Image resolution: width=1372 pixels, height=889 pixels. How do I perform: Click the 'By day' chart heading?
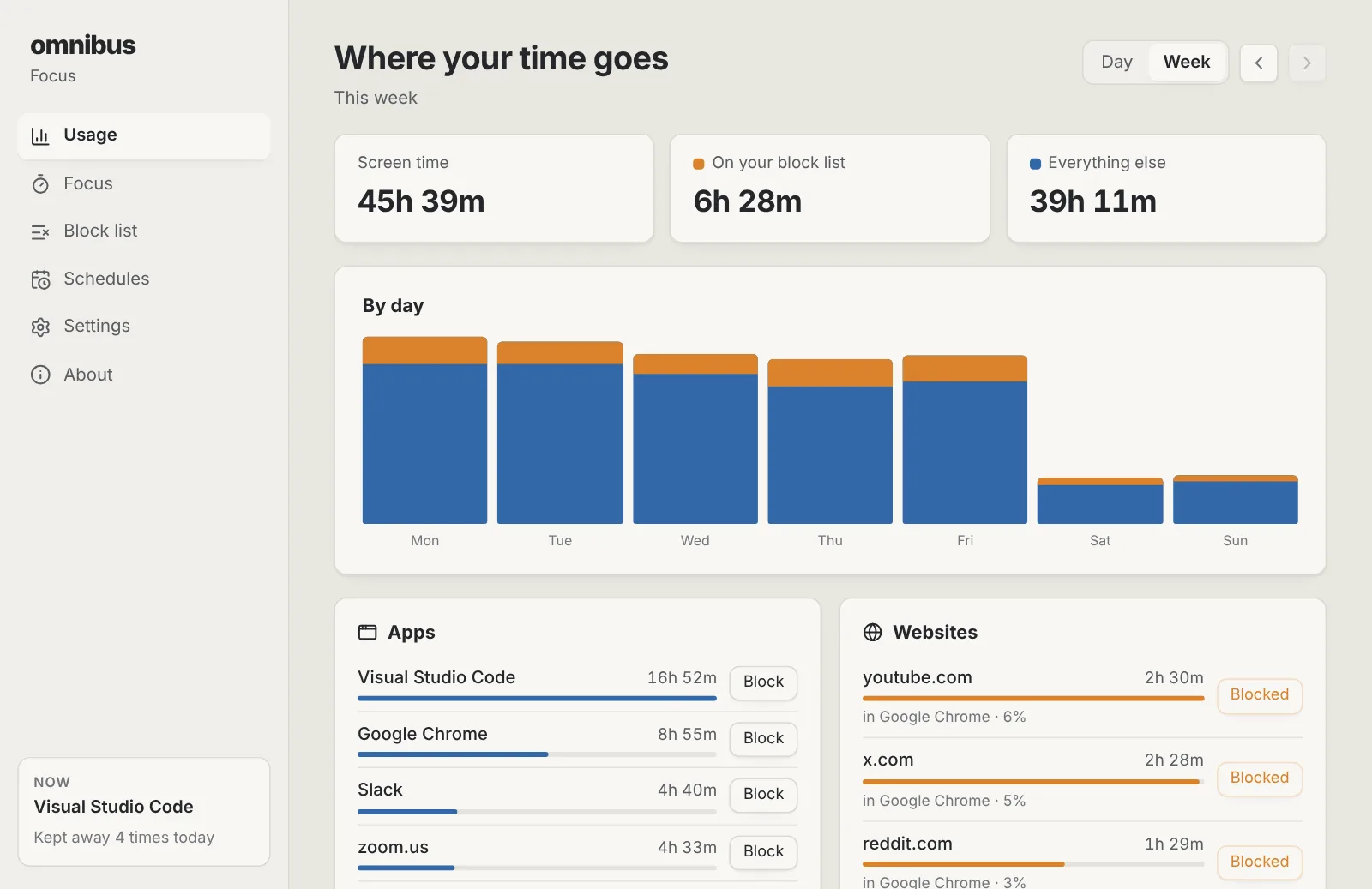point(393,306)
